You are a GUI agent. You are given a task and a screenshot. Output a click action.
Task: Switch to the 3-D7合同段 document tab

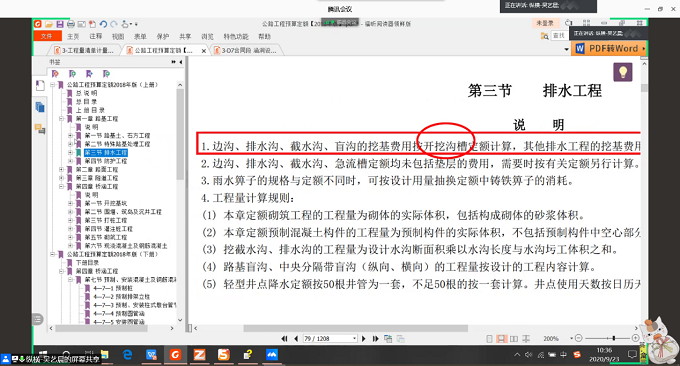point(248,50)
